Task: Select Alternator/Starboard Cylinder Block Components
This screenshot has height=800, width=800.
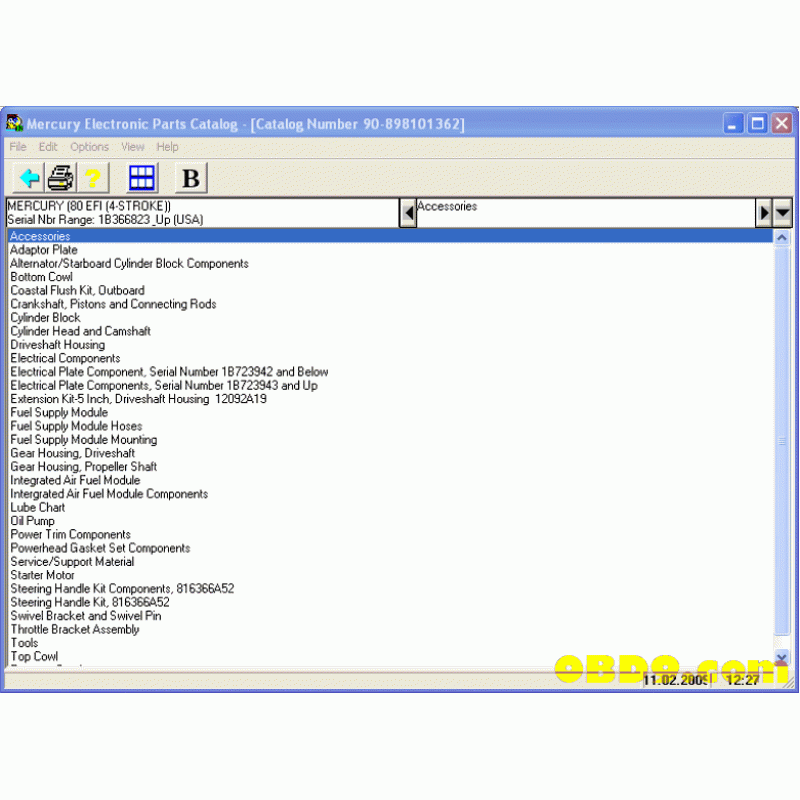Action: (130, 264)
